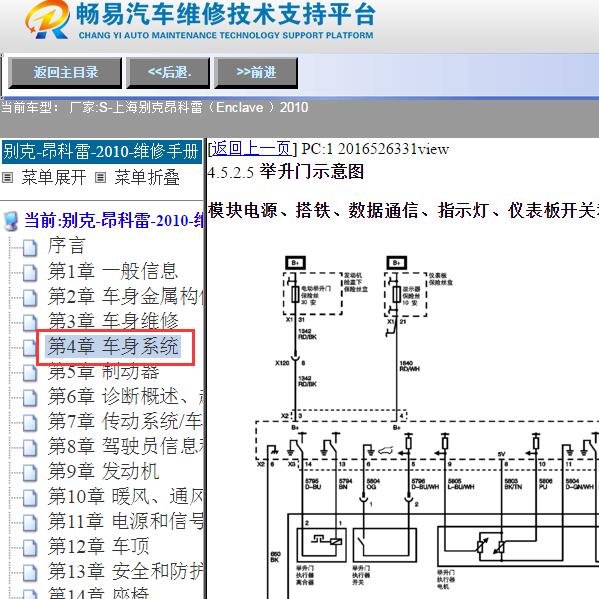Screen dimensions: 599x599
Task: Open 第3章 车身维修
Action: (113, 321)
